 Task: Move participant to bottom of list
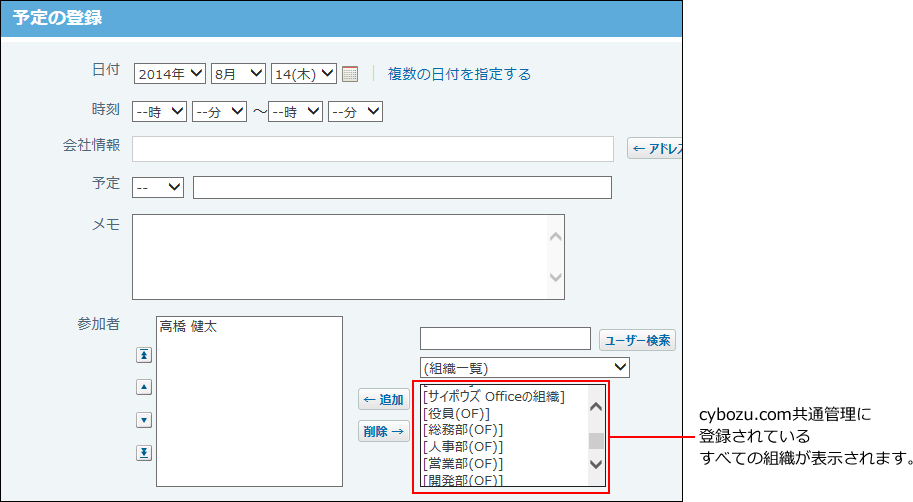coord(144,453)
